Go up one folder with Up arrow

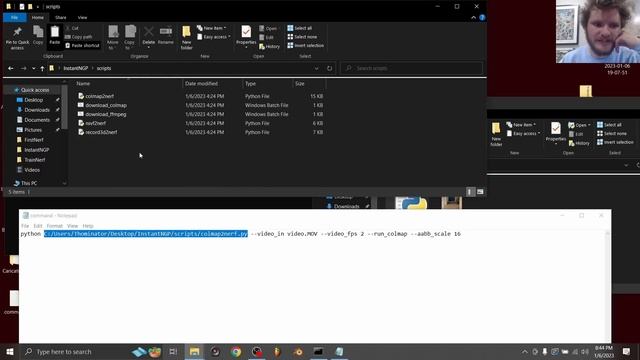click(x=42, y=68)
